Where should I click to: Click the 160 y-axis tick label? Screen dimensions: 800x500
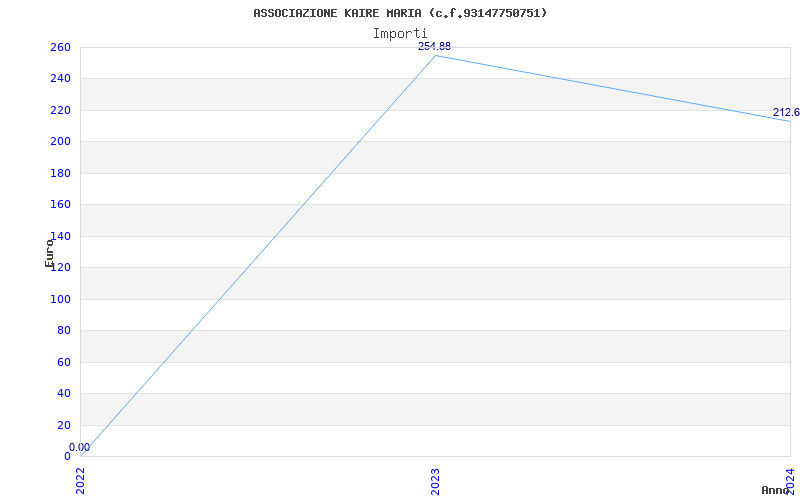60,205
